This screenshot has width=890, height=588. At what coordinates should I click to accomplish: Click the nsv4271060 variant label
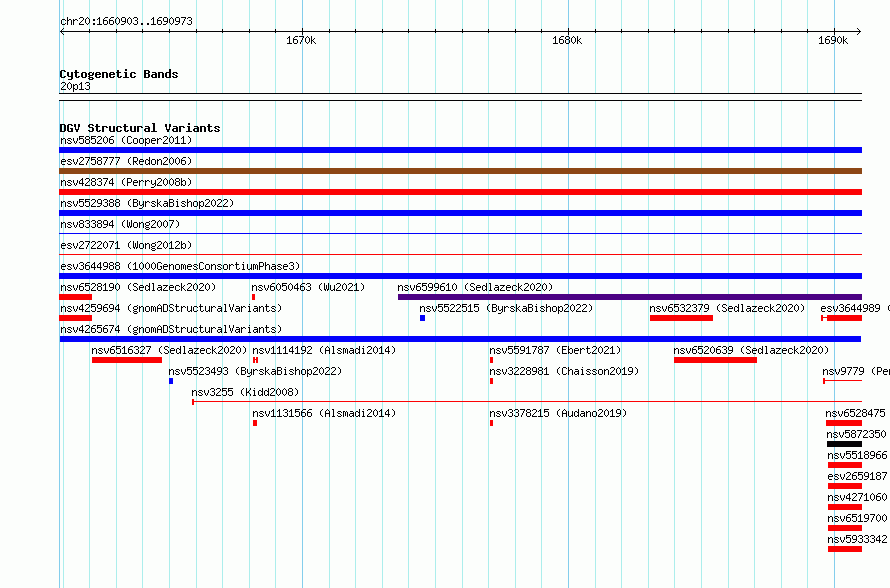tap(857, 497)
